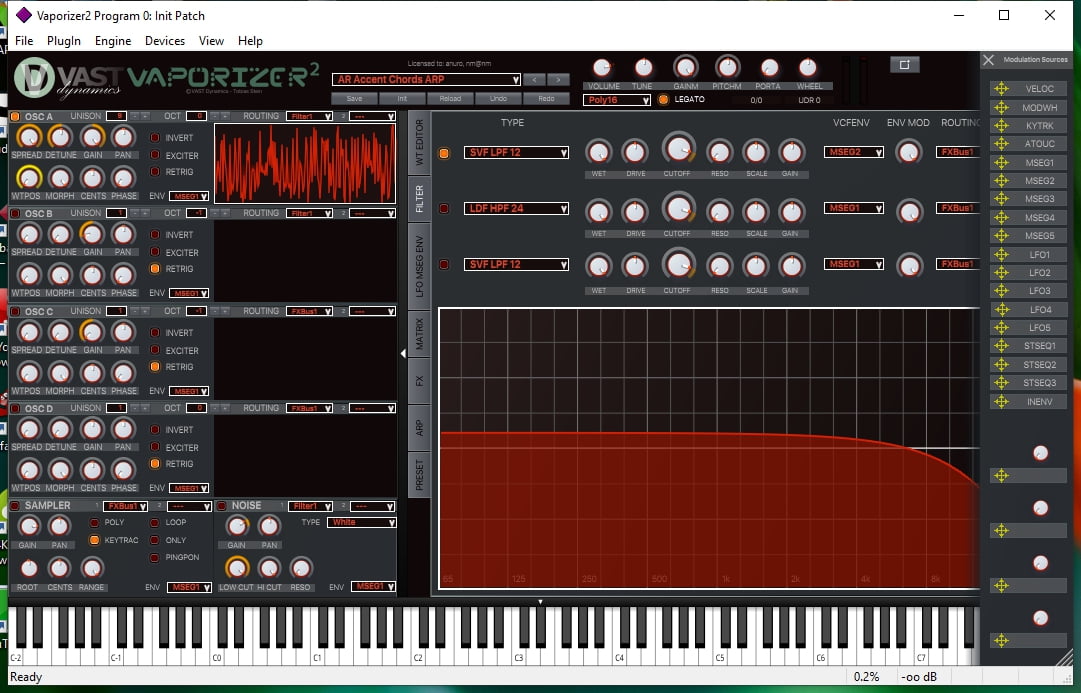This screenshot has height=693, width=1081.
Task: Open the SAMPLER routing FXBus1 dropdown
Action: click(x=125, y=506)
